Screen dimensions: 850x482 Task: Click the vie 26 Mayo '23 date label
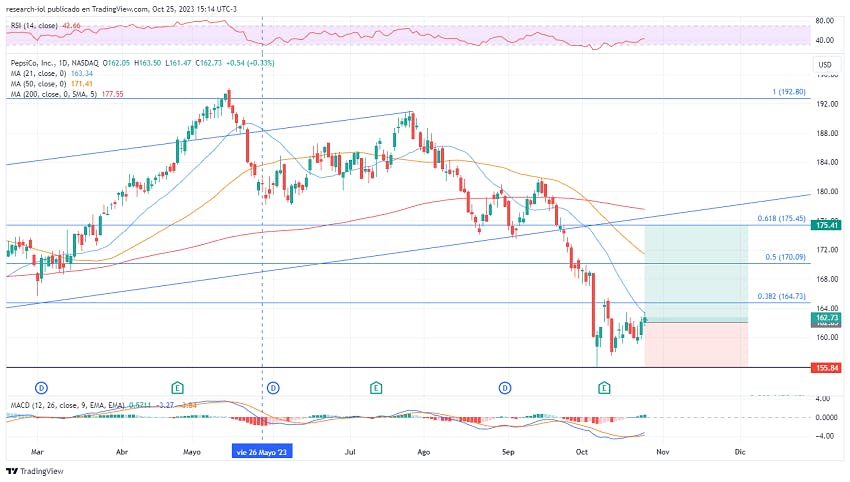click(x=262, y=452)
